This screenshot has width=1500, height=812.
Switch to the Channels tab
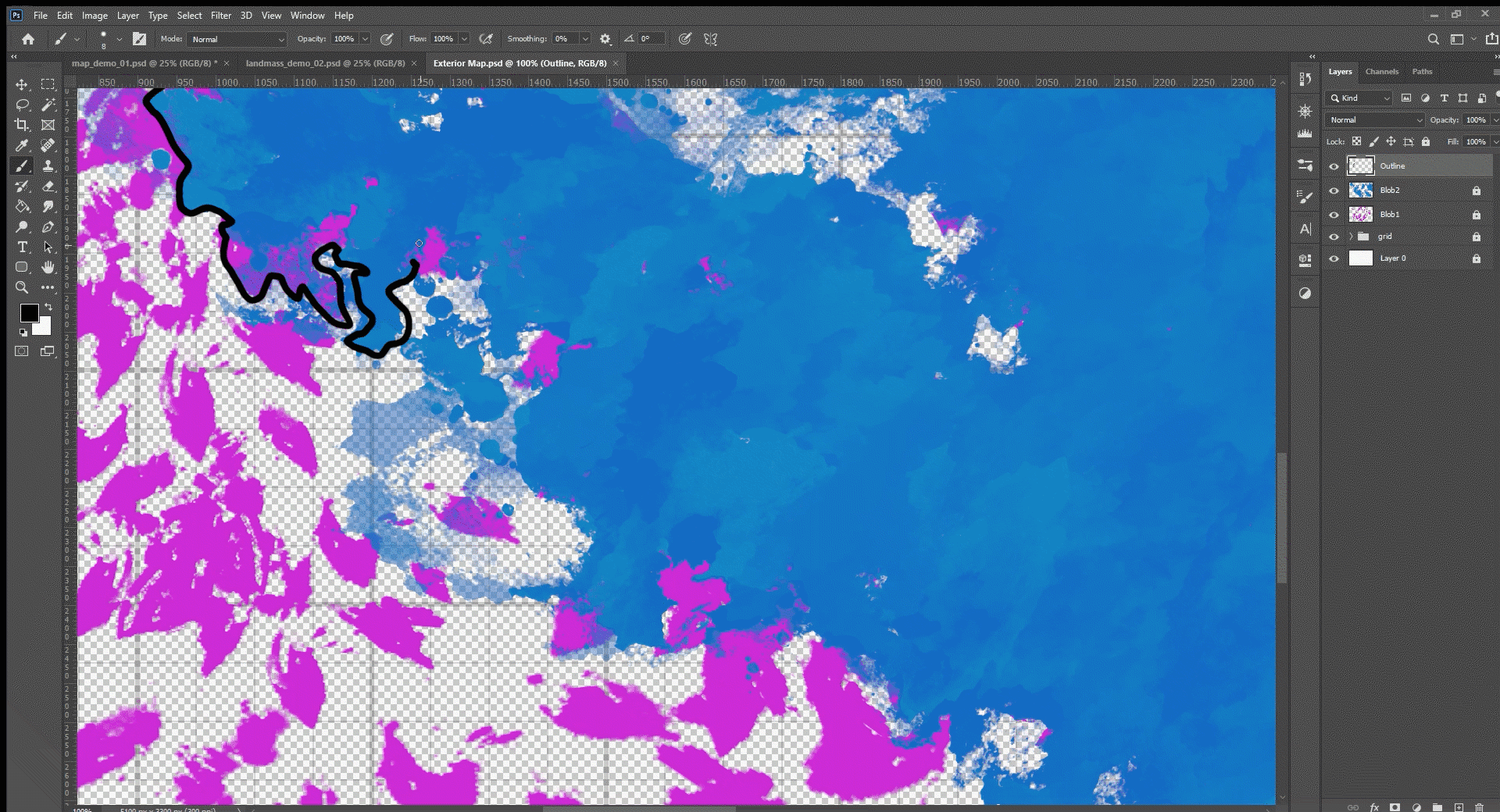(1381, 71)
